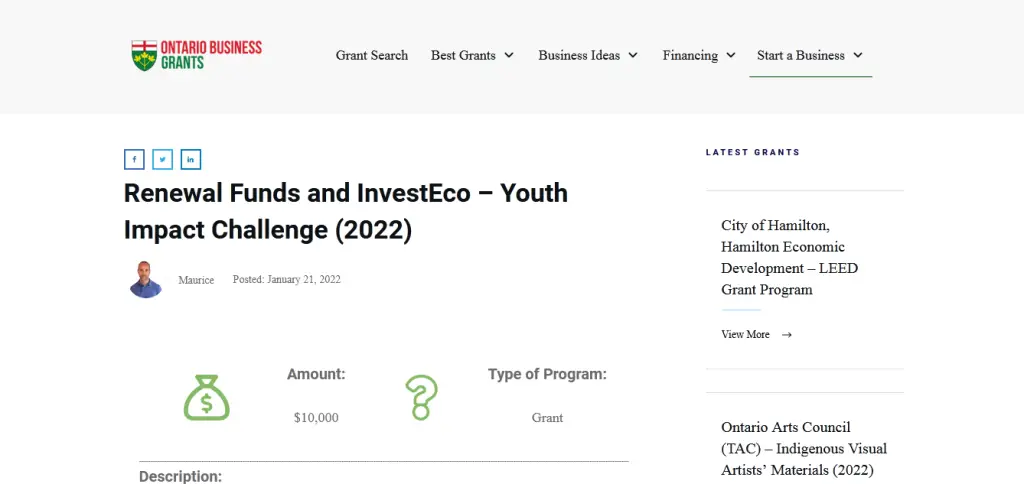Click the Renewal Funds and InvestEco article title
Screen dimensions: 1024x484
click(345, 212)
